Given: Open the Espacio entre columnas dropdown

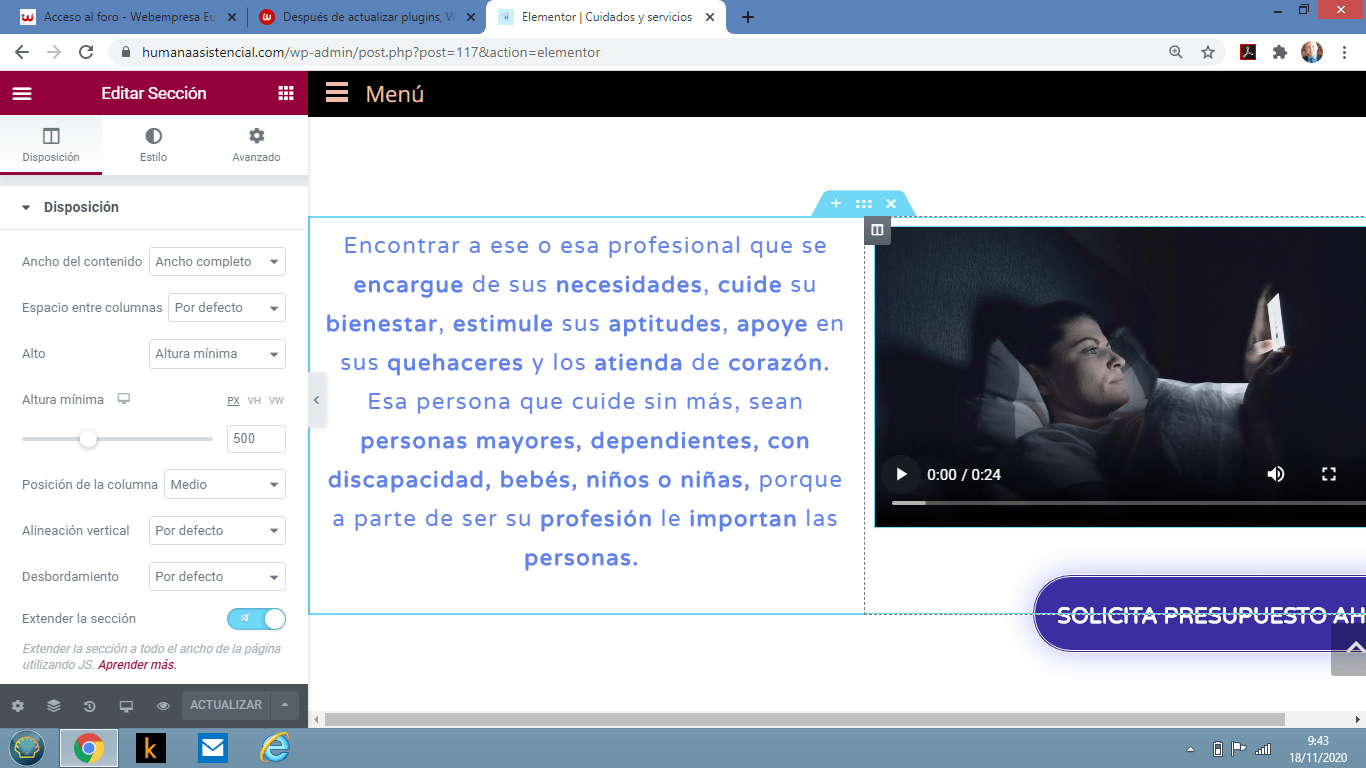Looking at the screenshot, I should coord(227,308).
